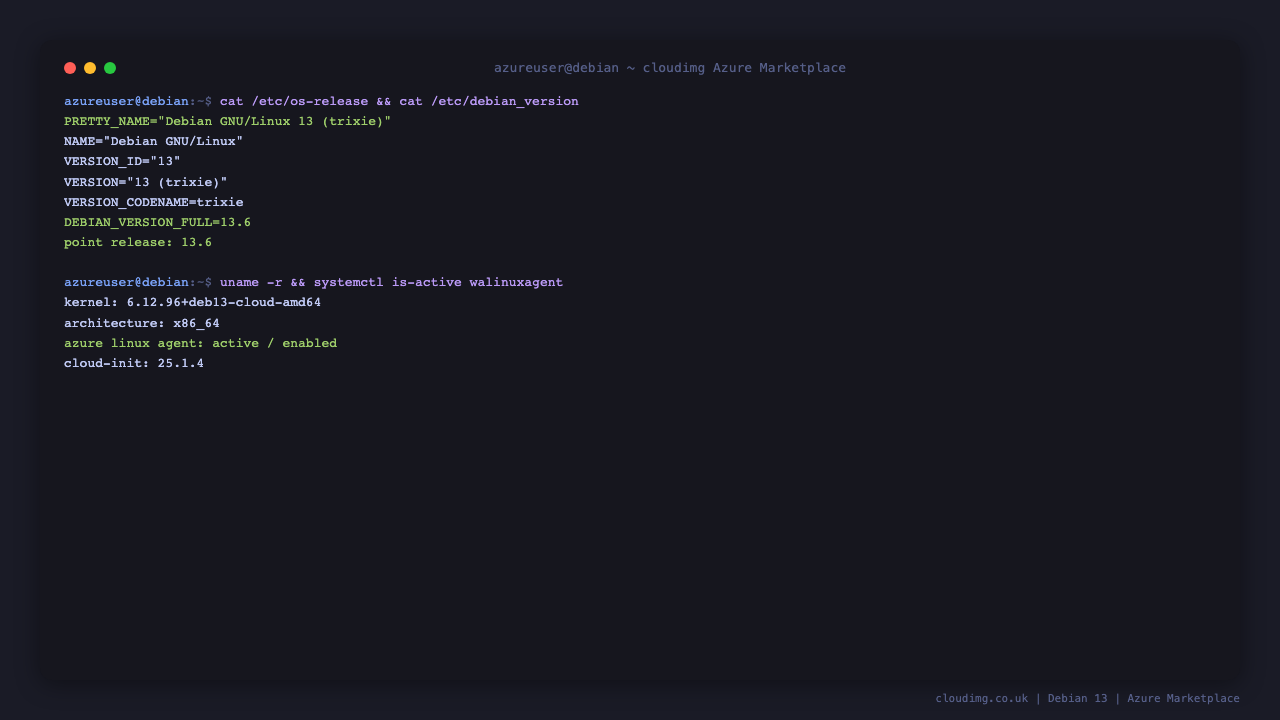The image size is (1280, 720).
Task: Click the cloud-init: 25.1.4 line
Action: 134,363
